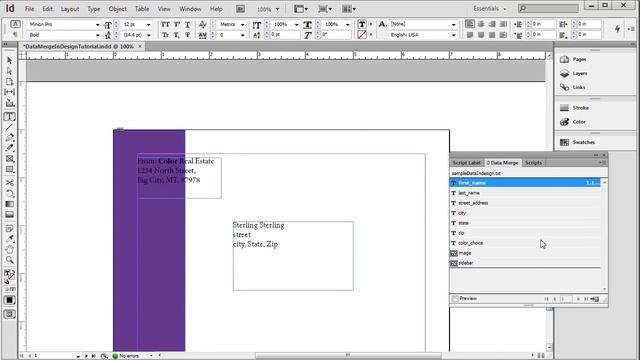This screenshot has width=640, height=360.
Task: Open the font size 12 pt dropdown
Action: coord(148,24)
